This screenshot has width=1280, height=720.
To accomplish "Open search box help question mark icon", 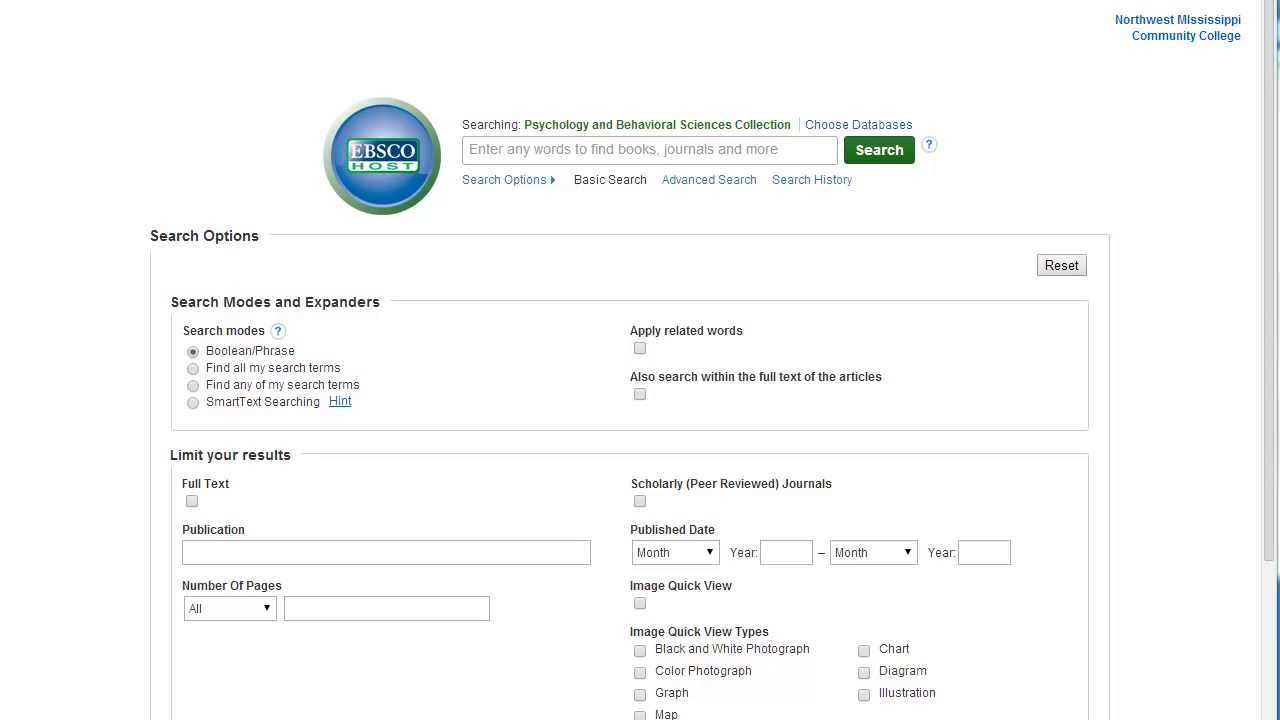I will click(x=929, y=145).
